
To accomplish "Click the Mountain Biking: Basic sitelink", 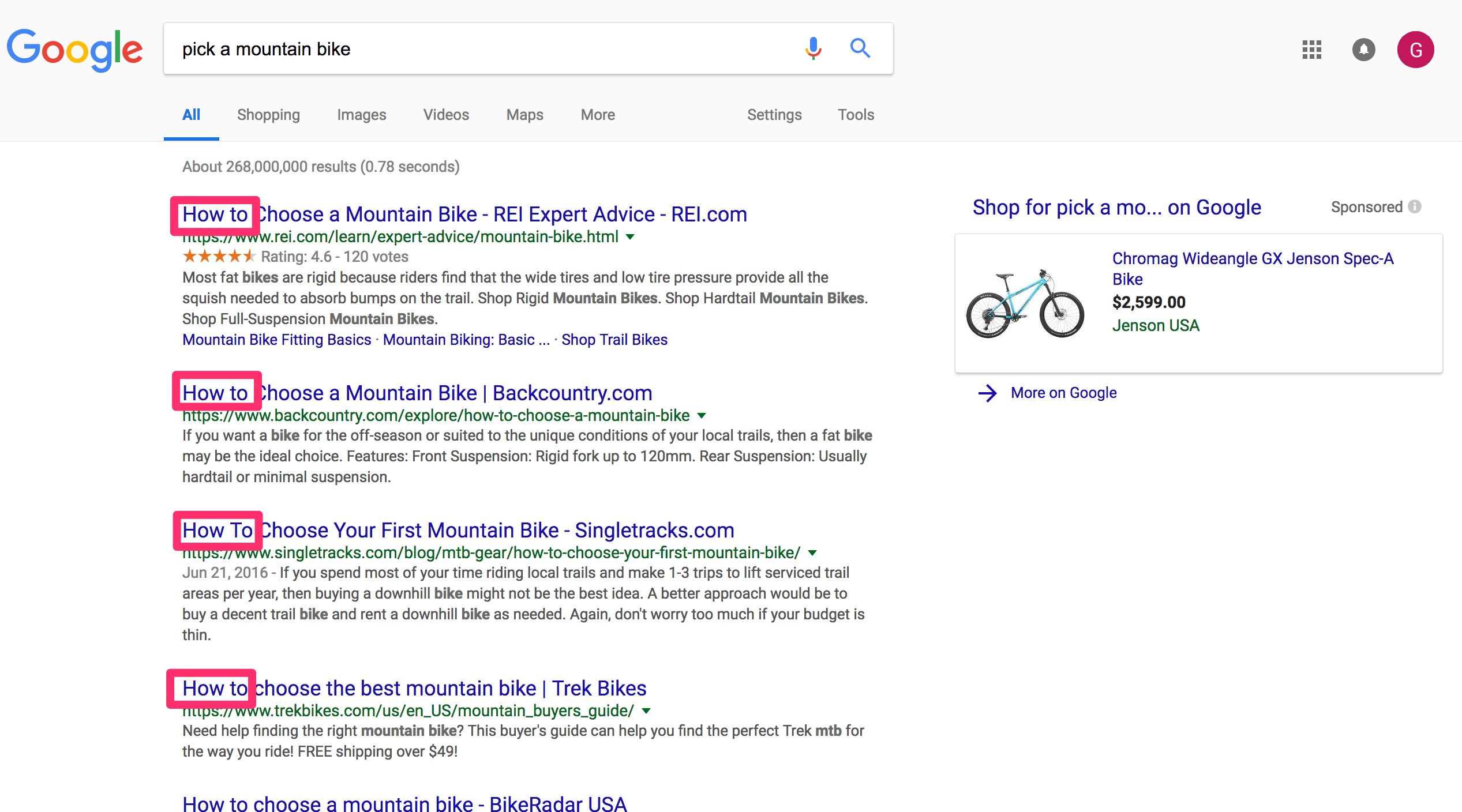I will [466, 340].
